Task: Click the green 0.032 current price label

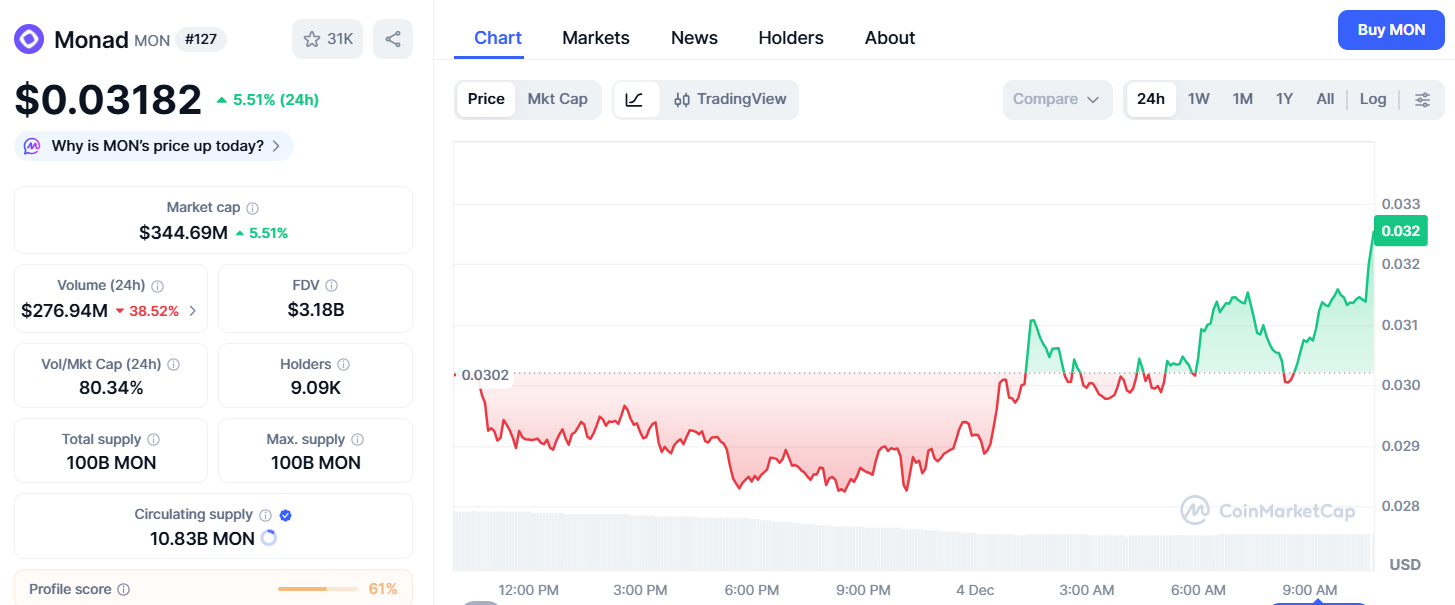Action: point(1400,231)
